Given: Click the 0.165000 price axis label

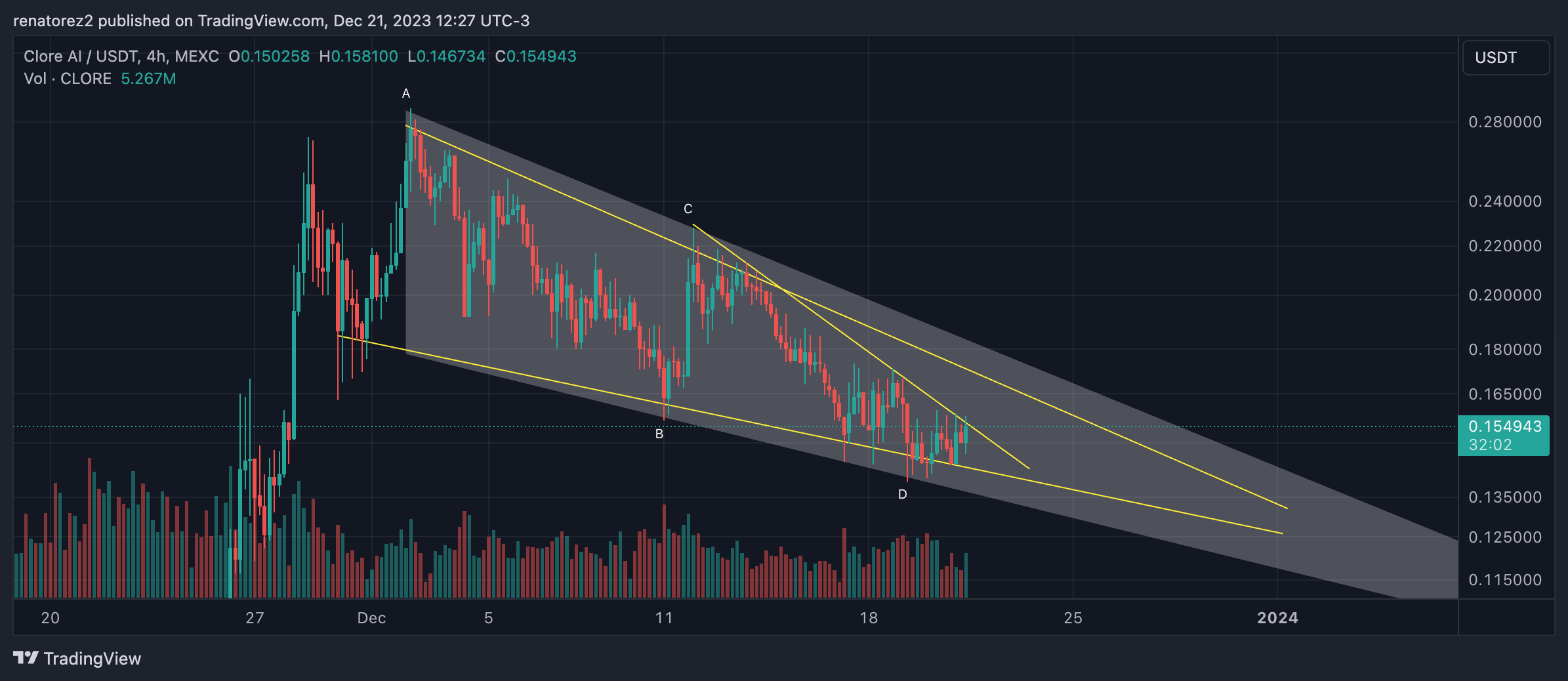Looking at the screenshot, I should pyautogui.click(x=1505, y=394).
